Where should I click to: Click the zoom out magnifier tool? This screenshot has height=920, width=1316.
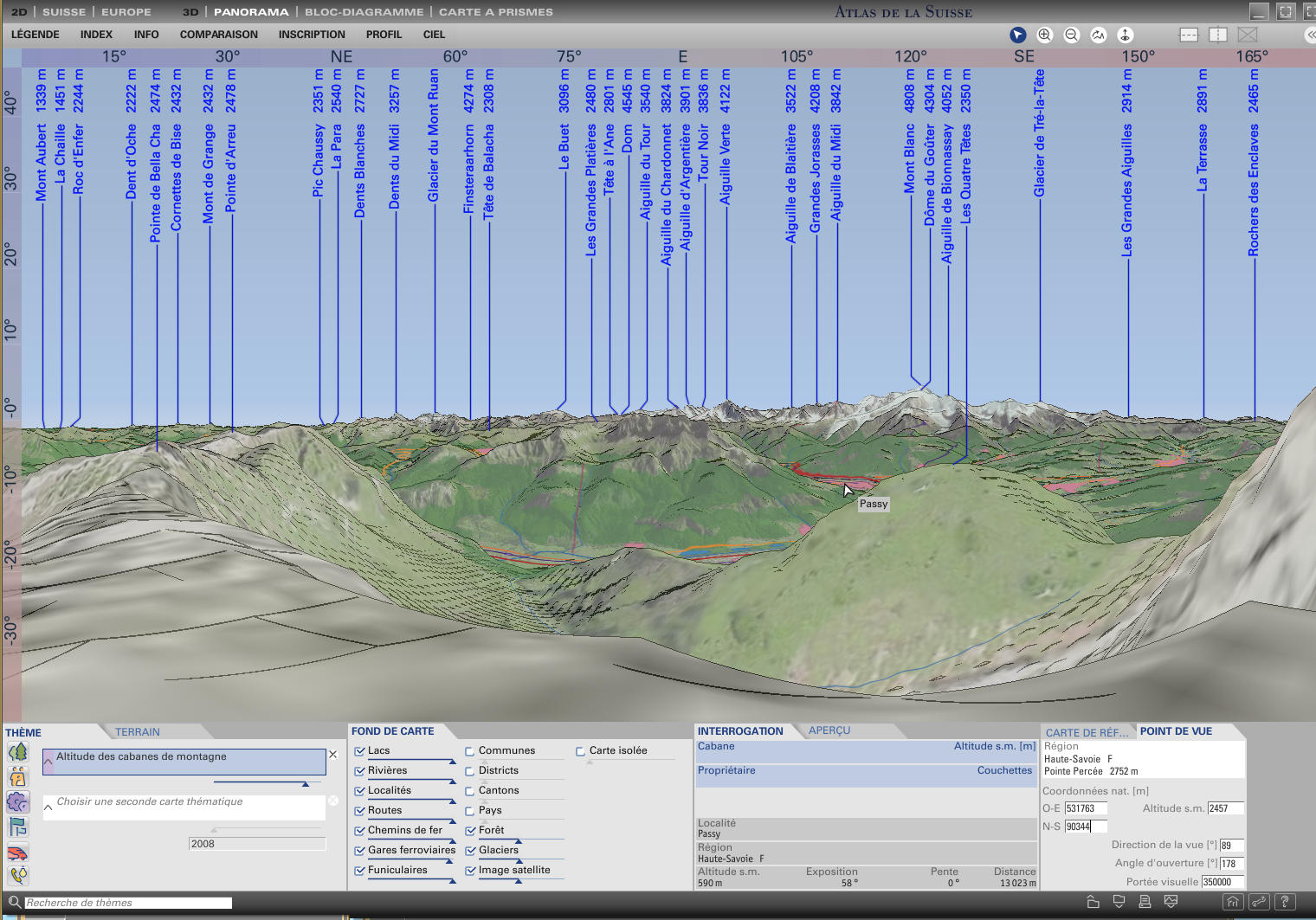click(x=1071, y=35)
